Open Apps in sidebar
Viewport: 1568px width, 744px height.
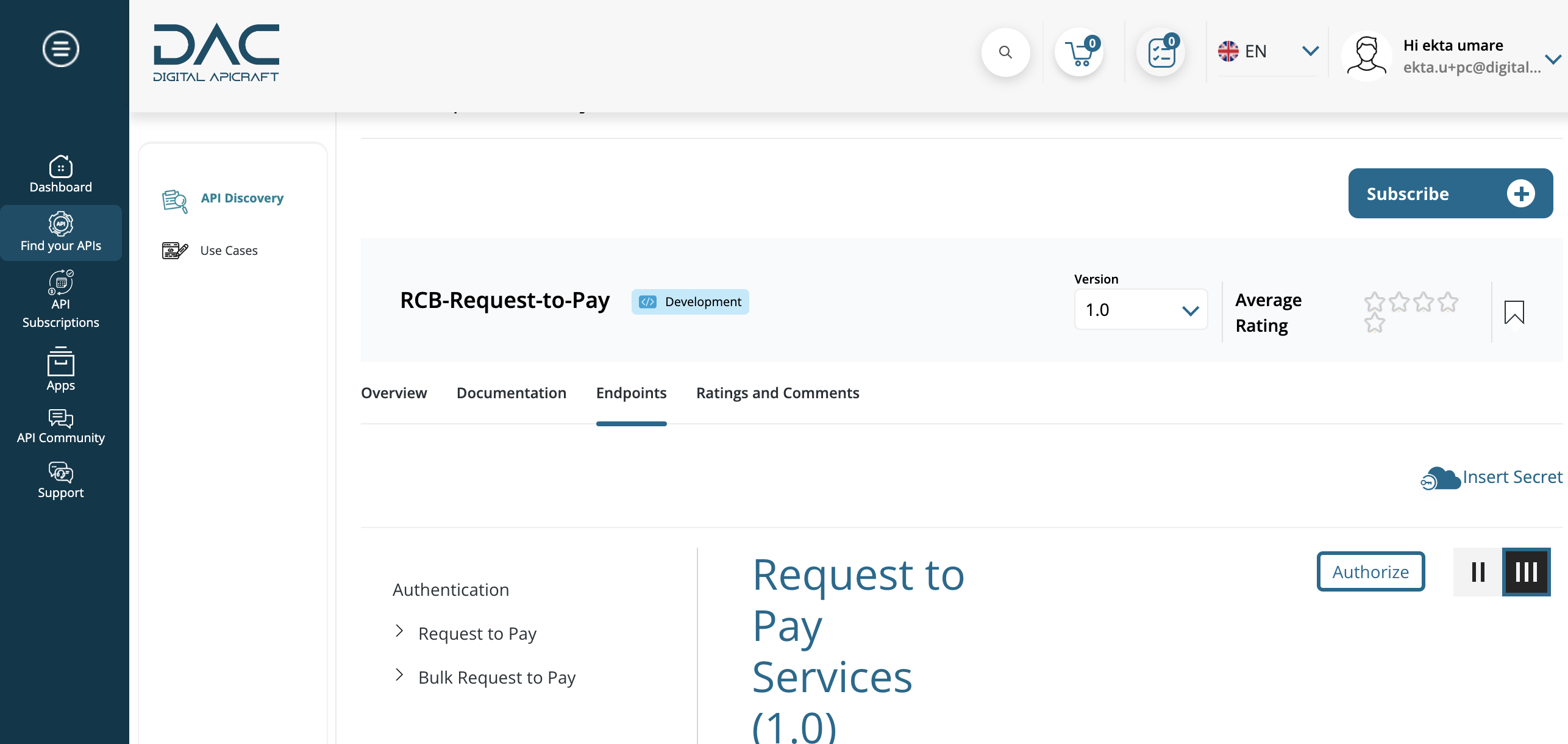[61, 370]
